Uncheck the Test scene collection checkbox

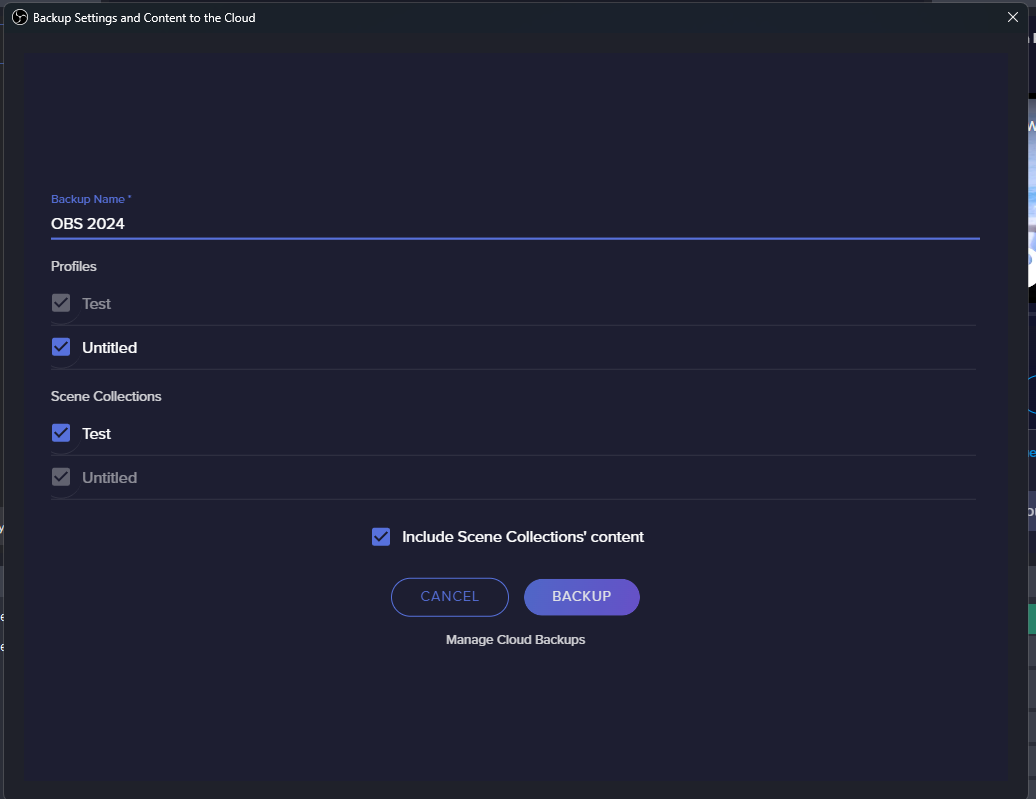click(61, 433)
